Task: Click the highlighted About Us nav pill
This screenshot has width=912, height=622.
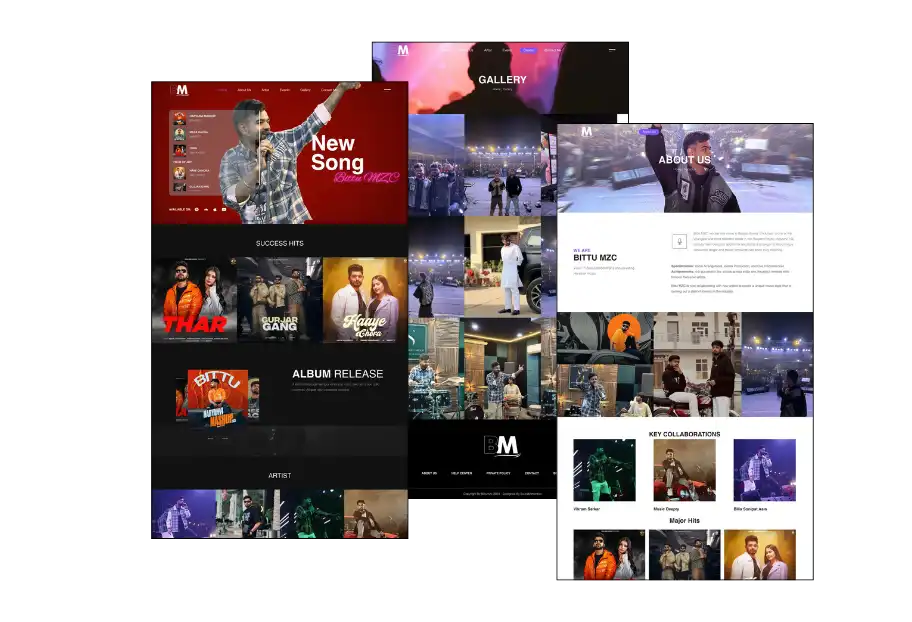Action: point(650,131)
